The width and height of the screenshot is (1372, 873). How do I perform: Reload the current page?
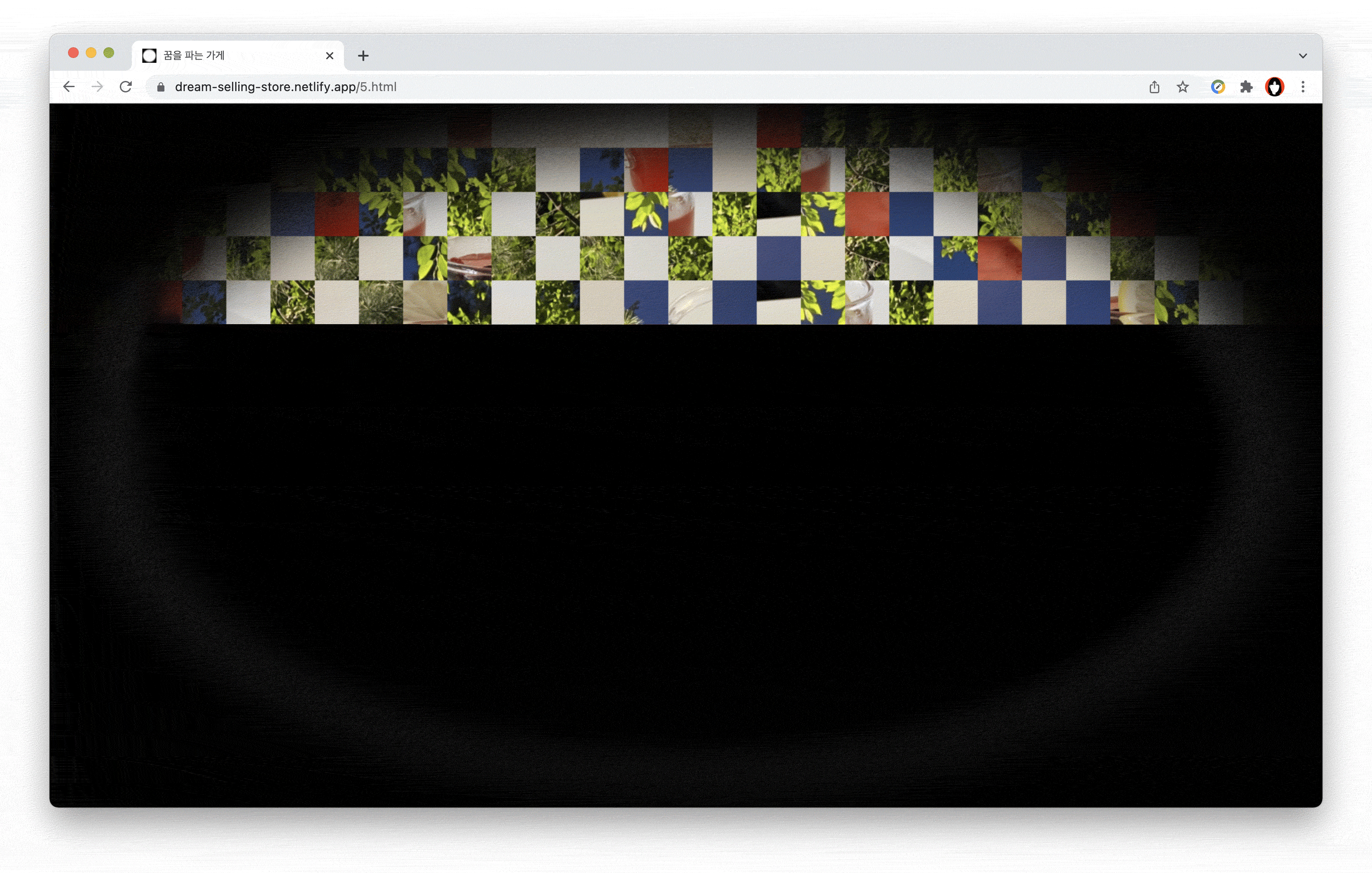coord(126,87)
